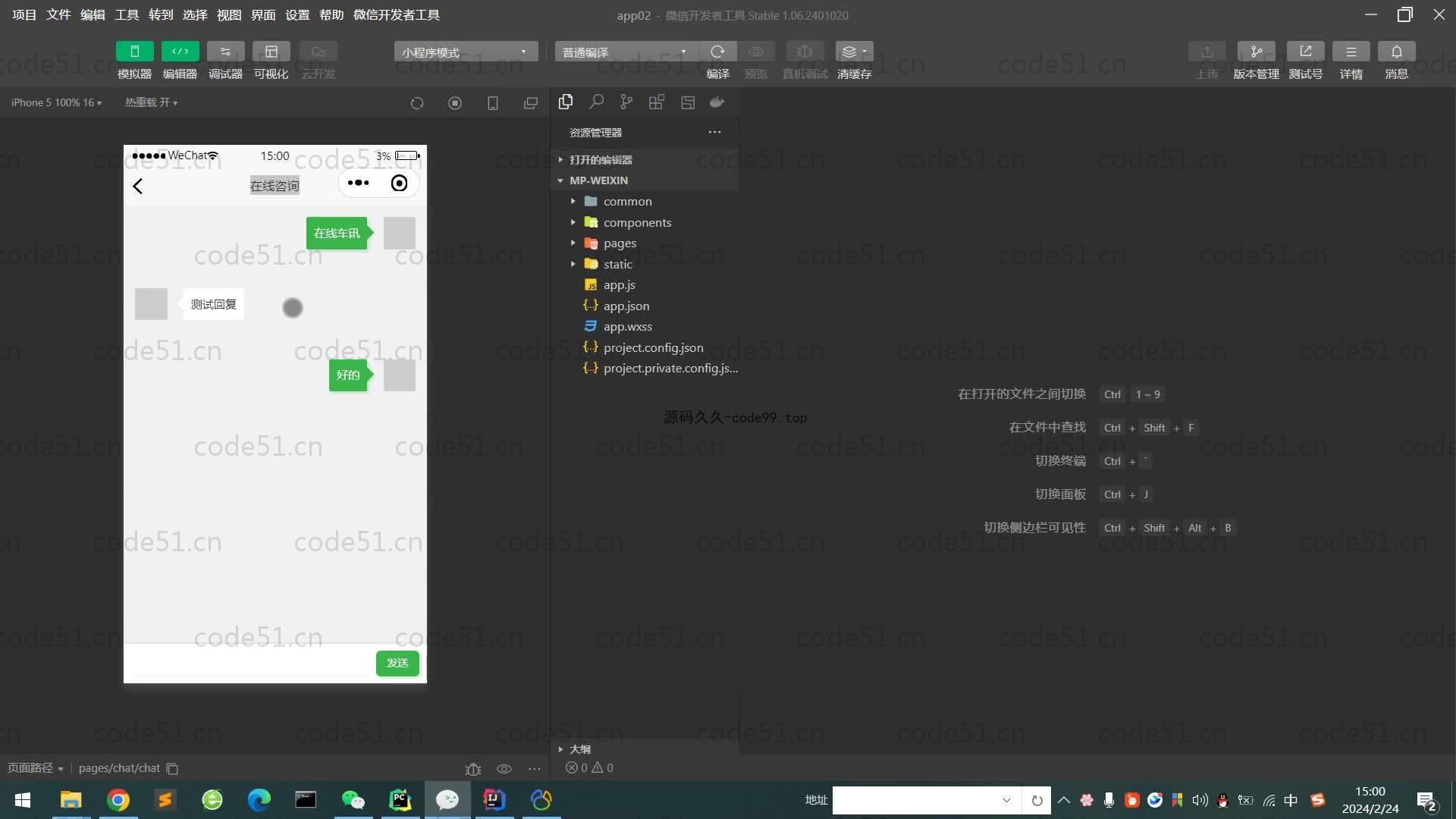Screen dimensions: 1456x819
Task: Open the app.wxss file
Action: coord(645,326)
